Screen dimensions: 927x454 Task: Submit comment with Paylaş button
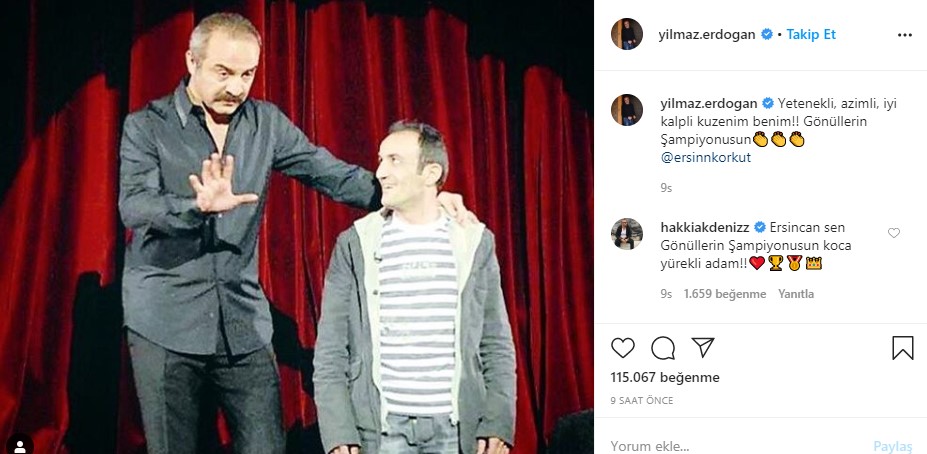[893, 446]
